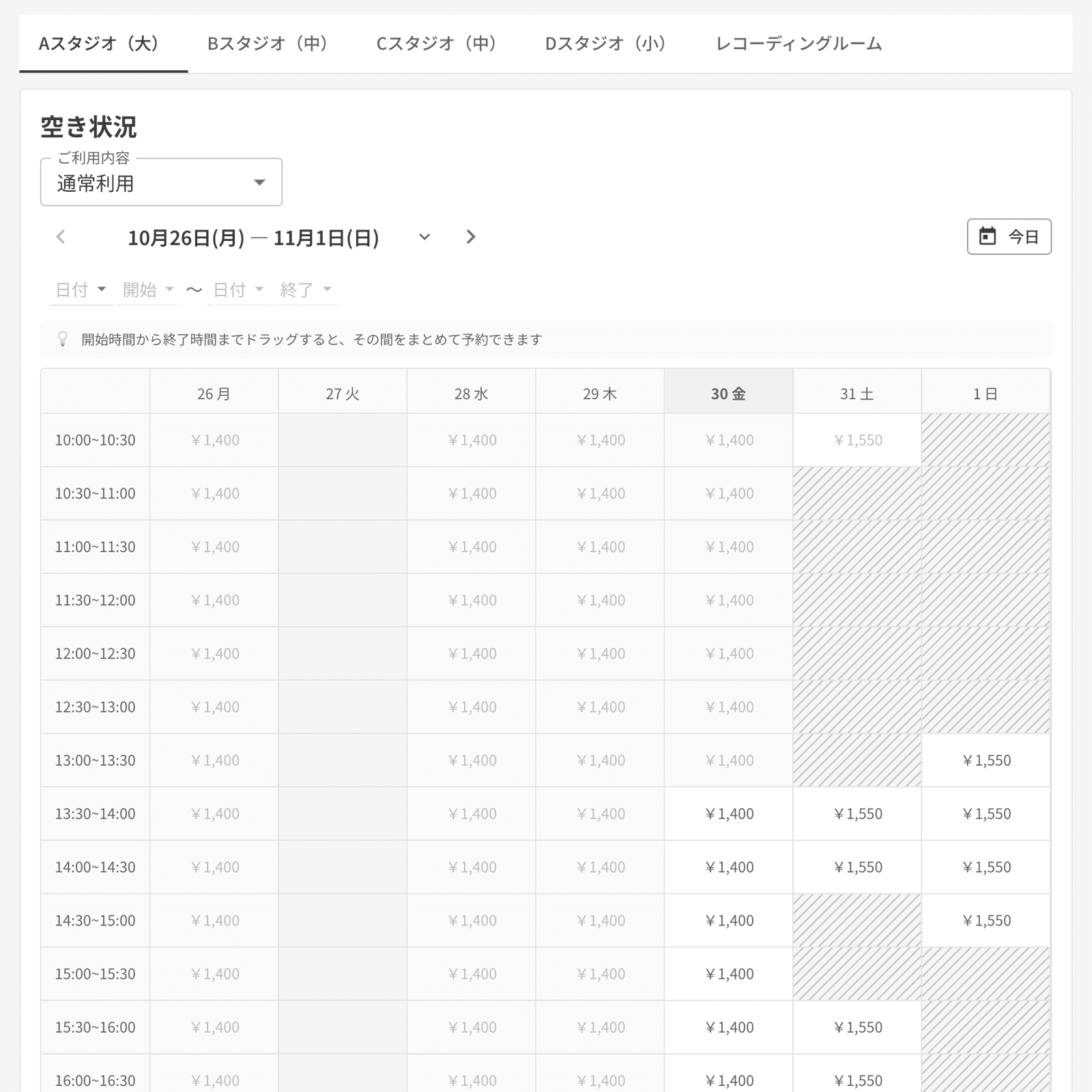Select Sunday 14:30~15:00 slot ¥1,550
The width and height of the screenshot is (1092, 1092).
(x=986, y=921)
